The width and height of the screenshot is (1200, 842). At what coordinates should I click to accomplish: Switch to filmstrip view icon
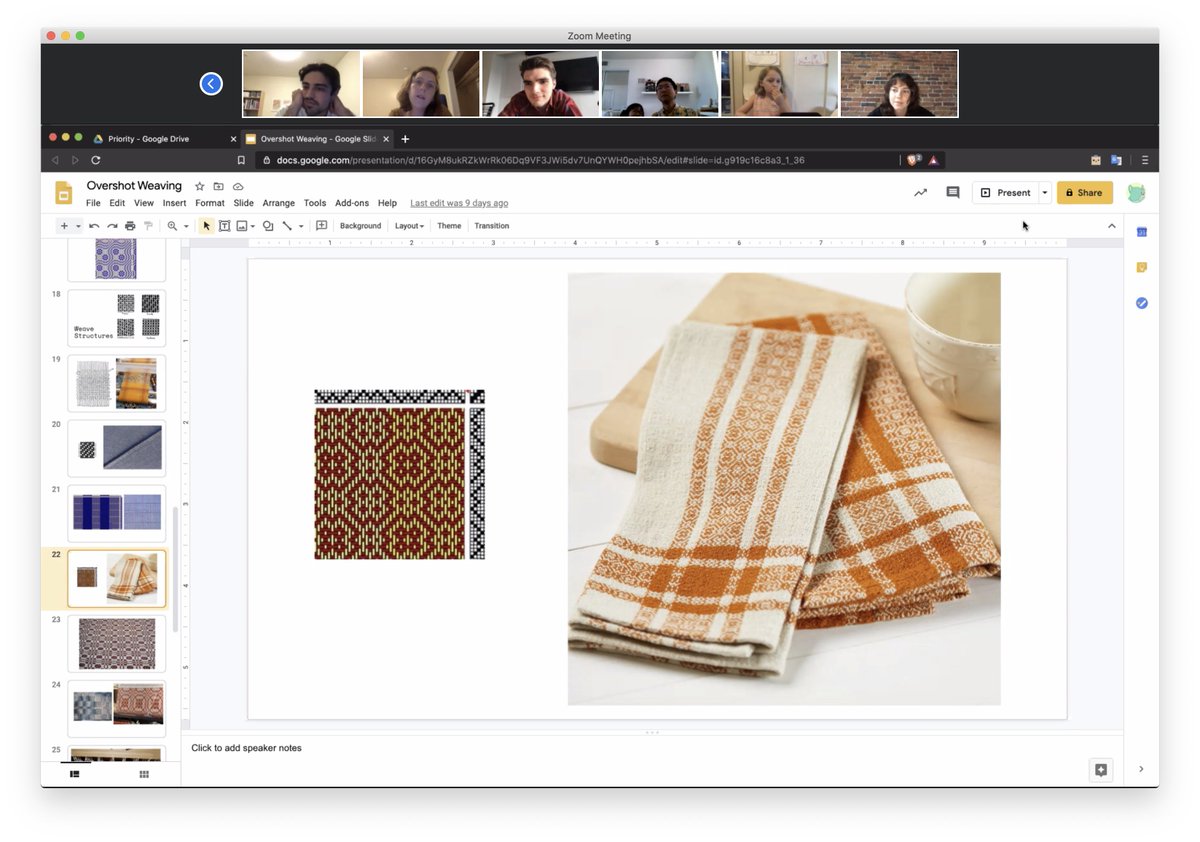click(74, 774)
